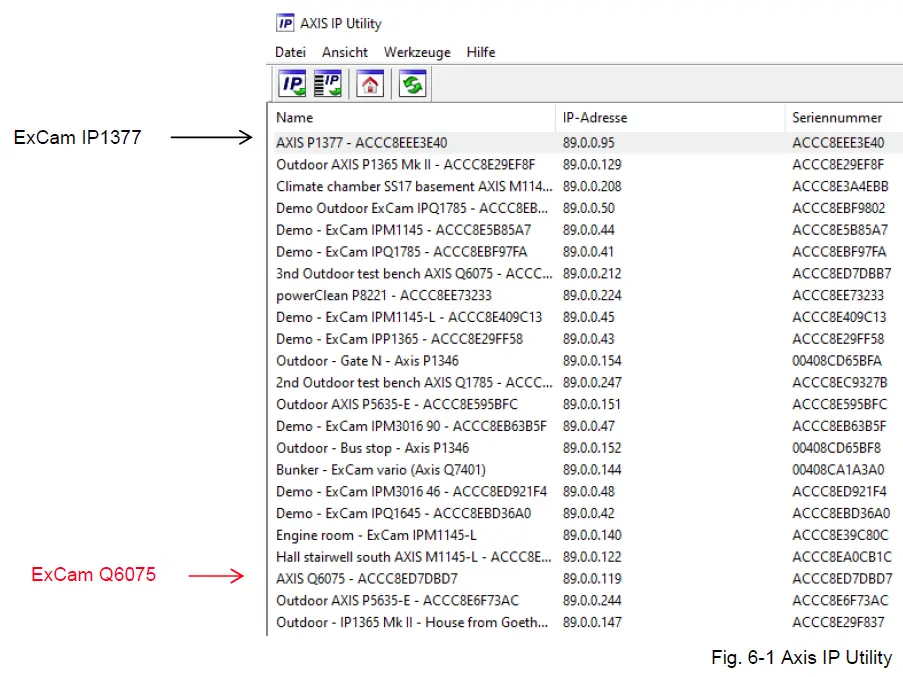Select Engine room - ExCam IPM1145-L row
This screenshot has height=677, width=903.
[586, 535]
